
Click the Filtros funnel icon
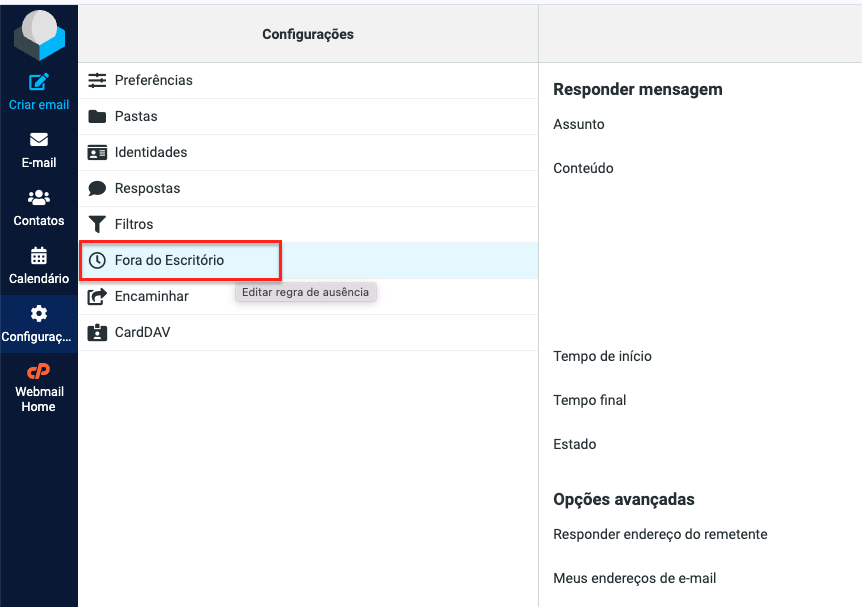point(97,224)
